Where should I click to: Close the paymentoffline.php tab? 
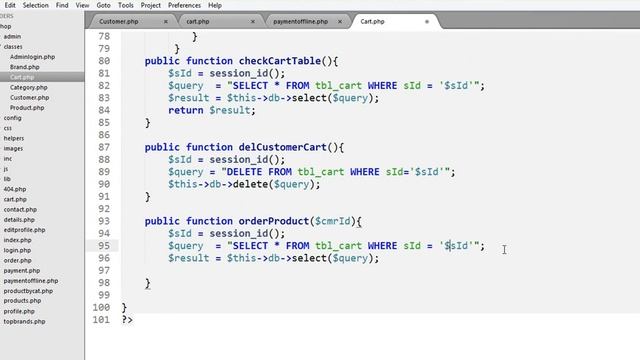(x=340, y=22)
